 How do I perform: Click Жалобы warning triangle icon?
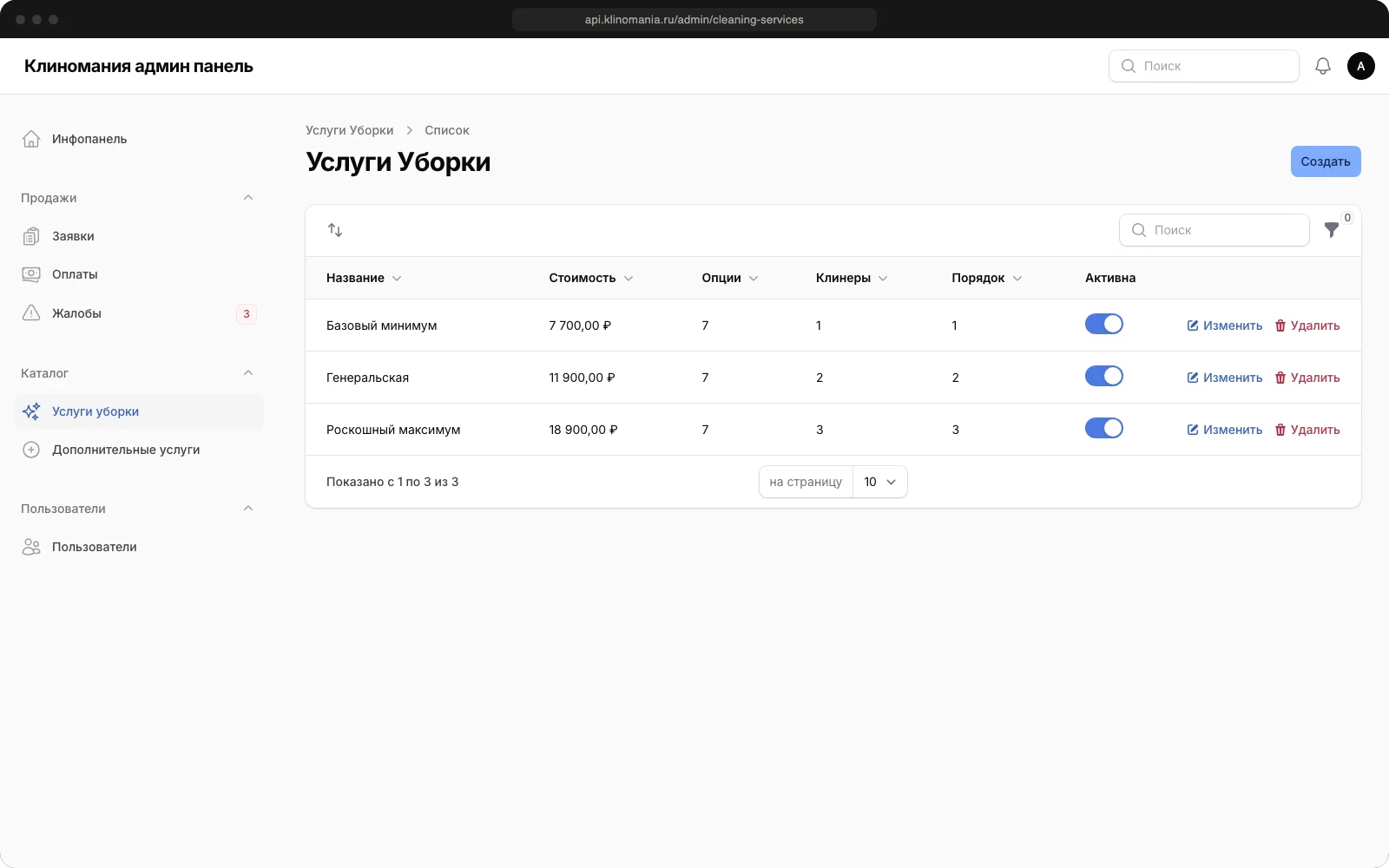pyautogui.click(x=31, y=313)
